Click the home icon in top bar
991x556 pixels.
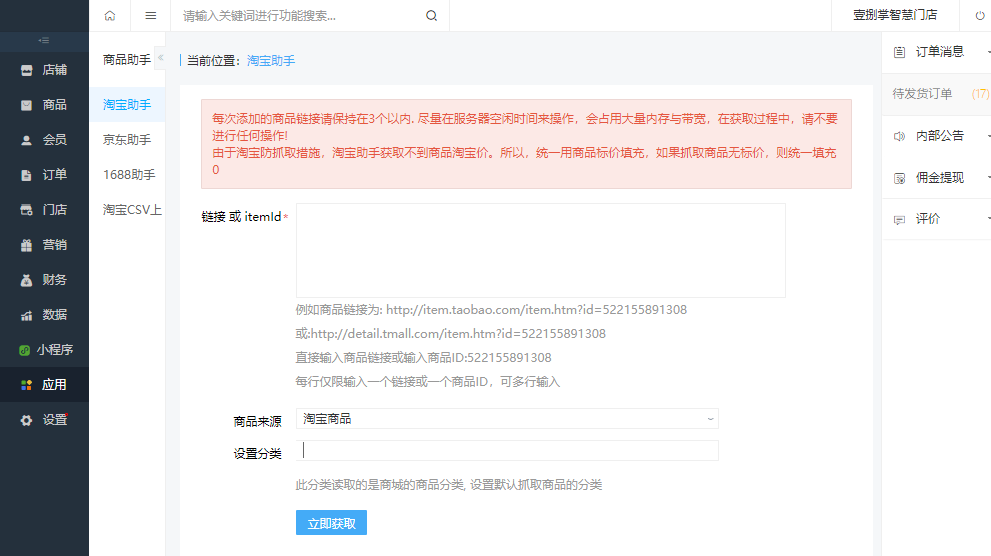click(x=110, y=16)
